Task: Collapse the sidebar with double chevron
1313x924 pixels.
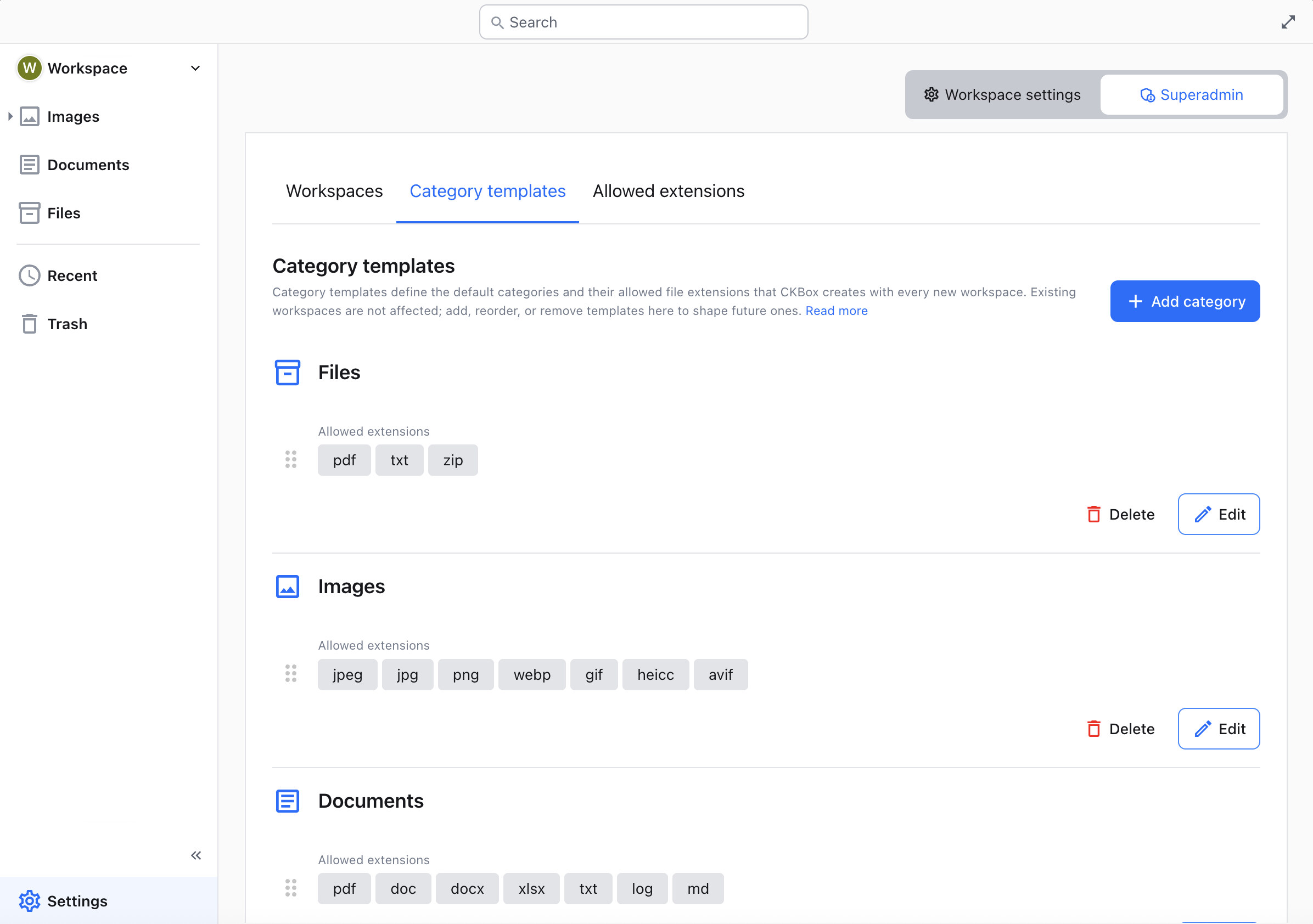Action: (196, 855)
